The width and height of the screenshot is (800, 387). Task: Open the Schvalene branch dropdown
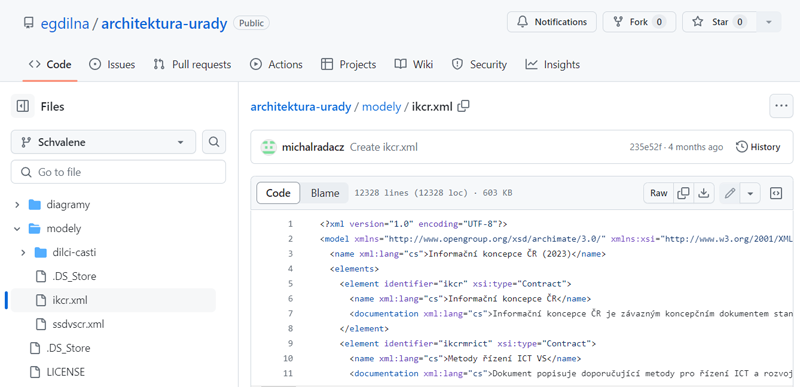point(103,142)
